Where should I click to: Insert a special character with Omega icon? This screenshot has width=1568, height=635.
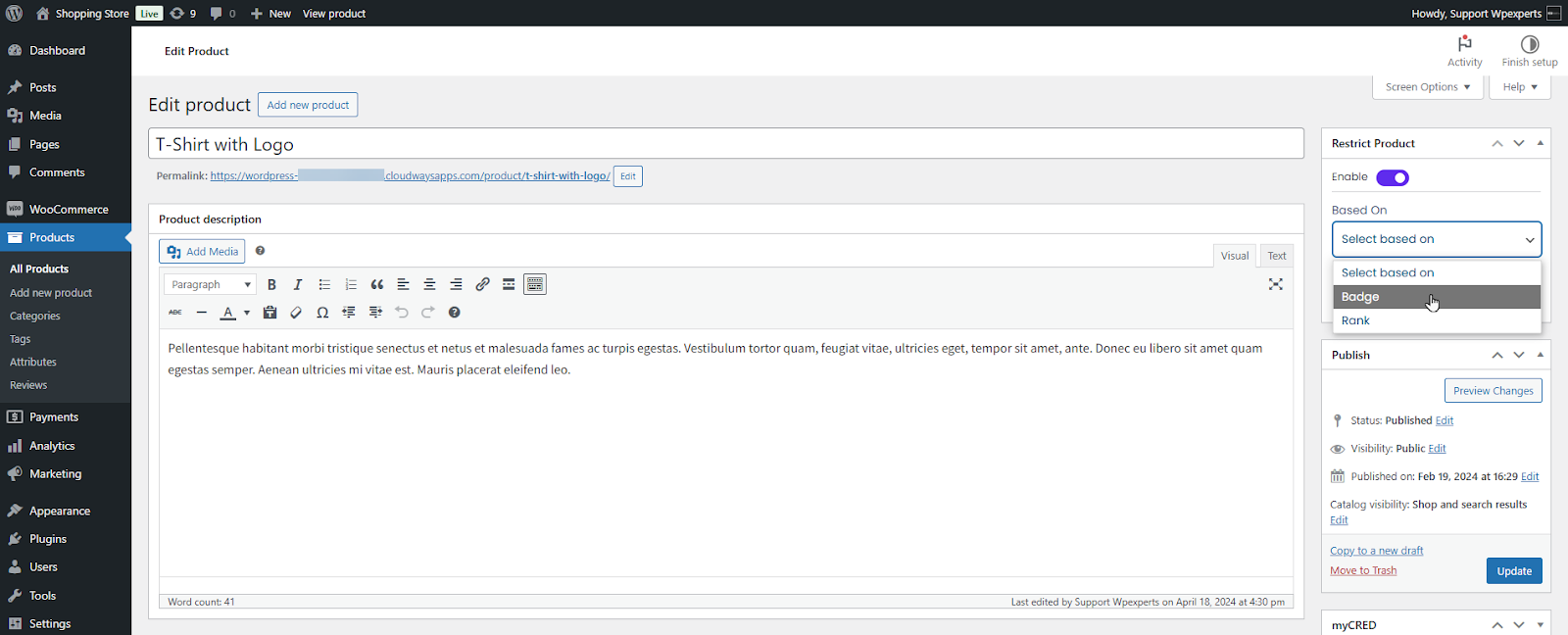322,313
